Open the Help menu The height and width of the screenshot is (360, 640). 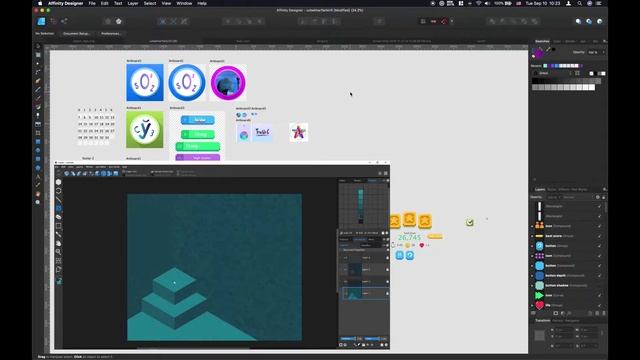tap(202, 3)
